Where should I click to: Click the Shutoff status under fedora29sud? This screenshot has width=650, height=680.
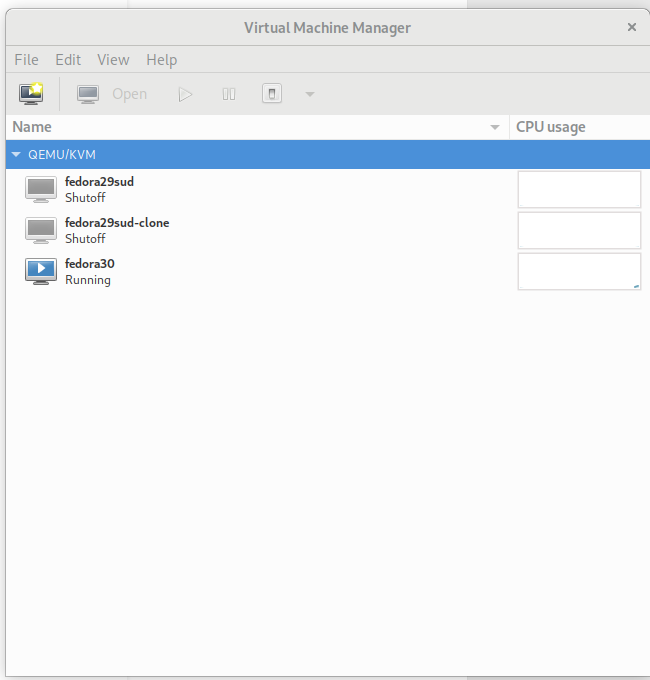85,198
